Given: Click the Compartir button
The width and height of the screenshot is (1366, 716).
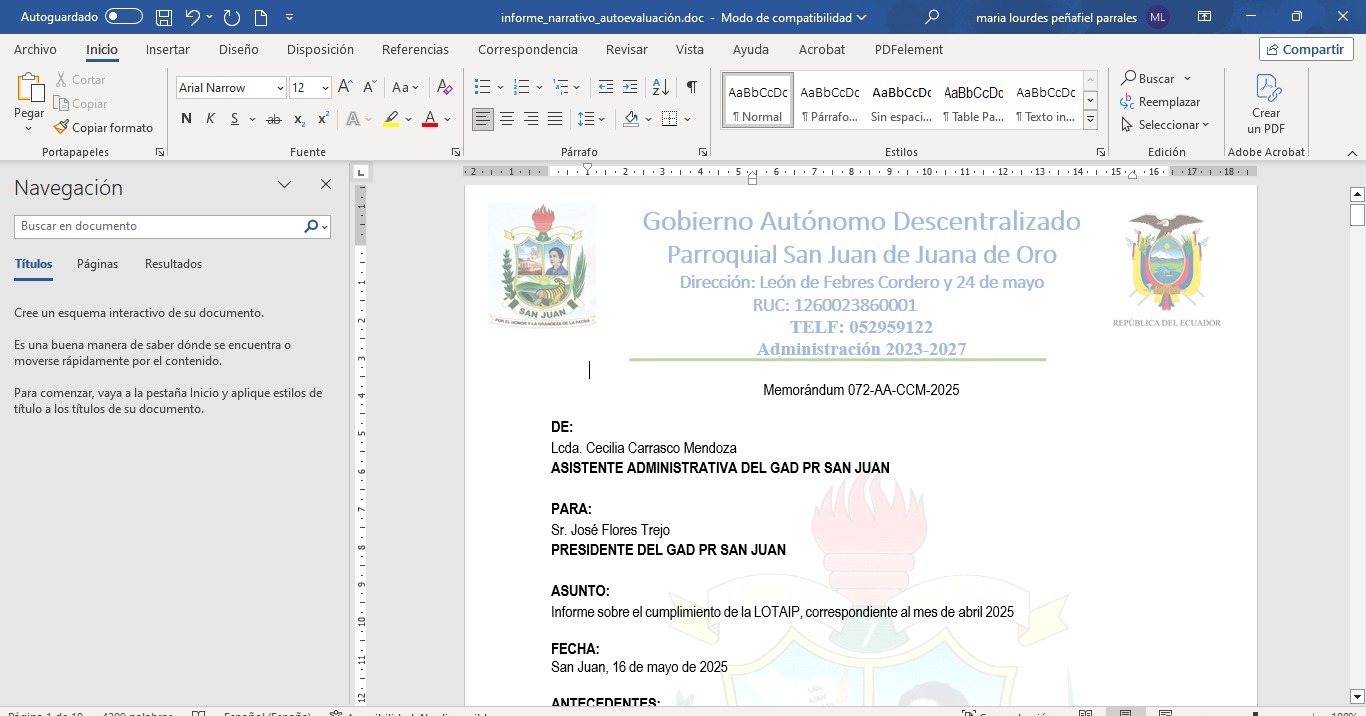Looking at the screenshot, I should click(1306, 49).
